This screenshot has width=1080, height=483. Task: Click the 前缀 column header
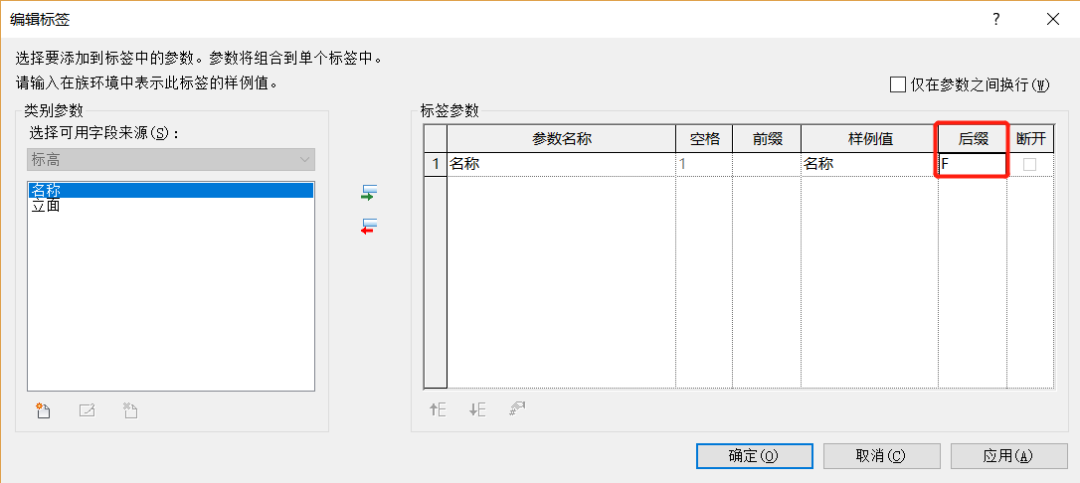(767, 138)
